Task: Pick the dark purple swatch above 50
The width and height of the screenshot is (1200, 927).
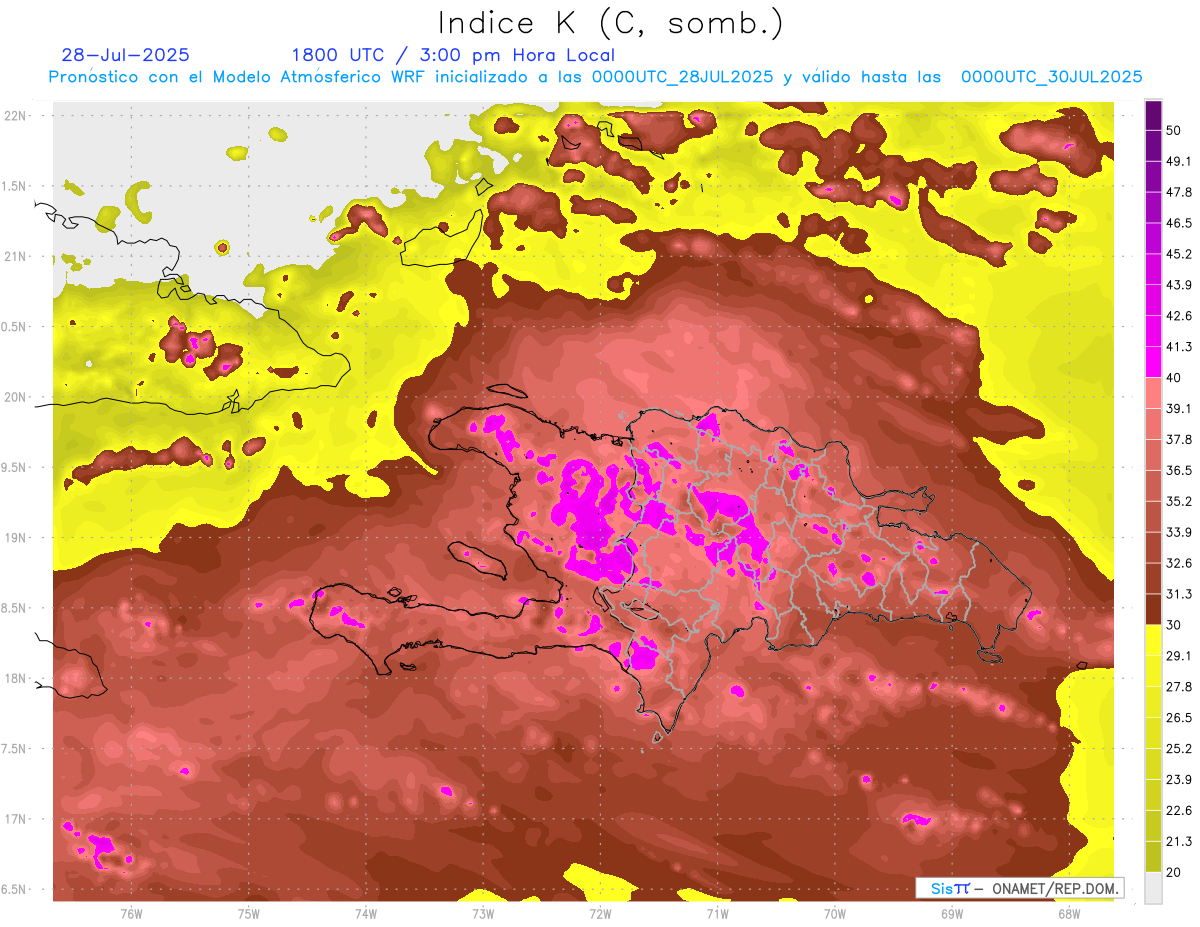Action: coord(1153,115)
